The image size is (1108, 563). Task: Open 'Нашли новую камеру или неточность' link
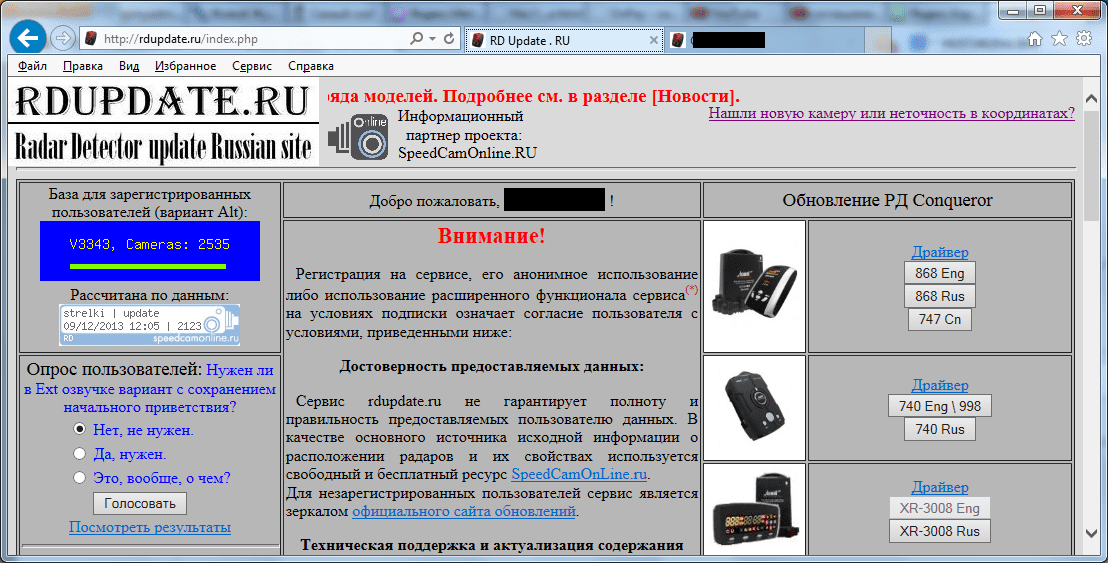click(892, 113)
